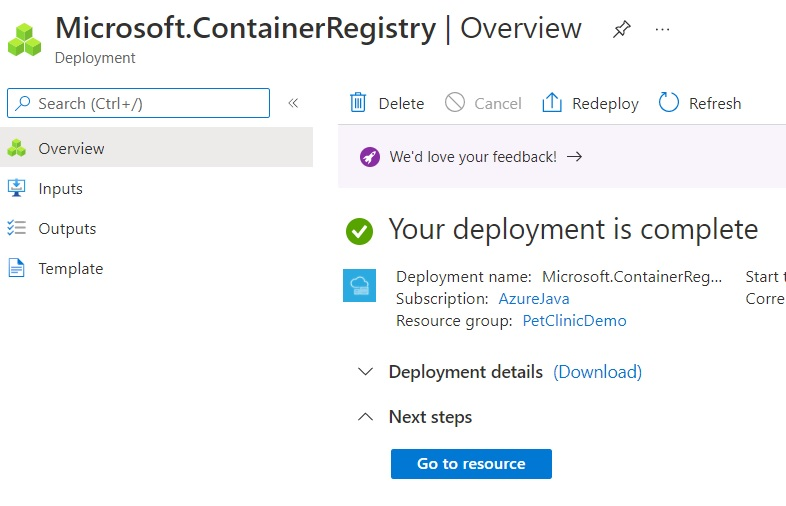Click the Delete toolbar button

[387, 103]
